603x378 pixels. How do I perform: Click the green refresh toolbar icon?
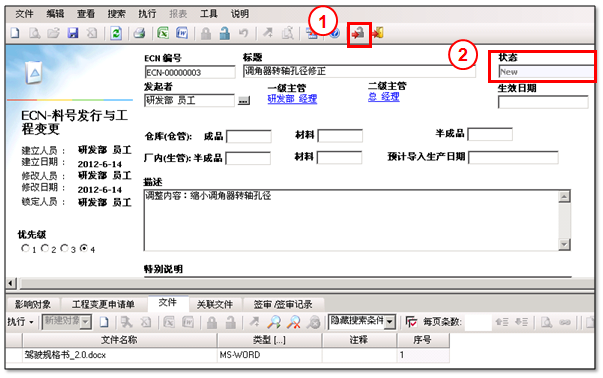116,33
